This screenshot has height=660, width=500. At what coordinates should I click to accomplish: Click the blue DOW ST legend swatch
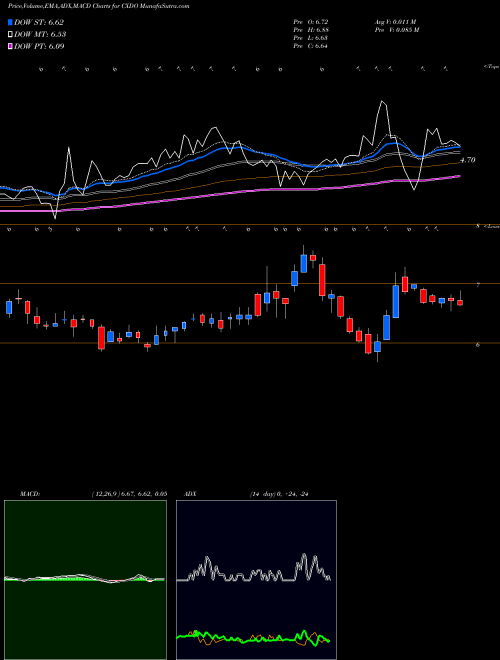click(11, 22)
